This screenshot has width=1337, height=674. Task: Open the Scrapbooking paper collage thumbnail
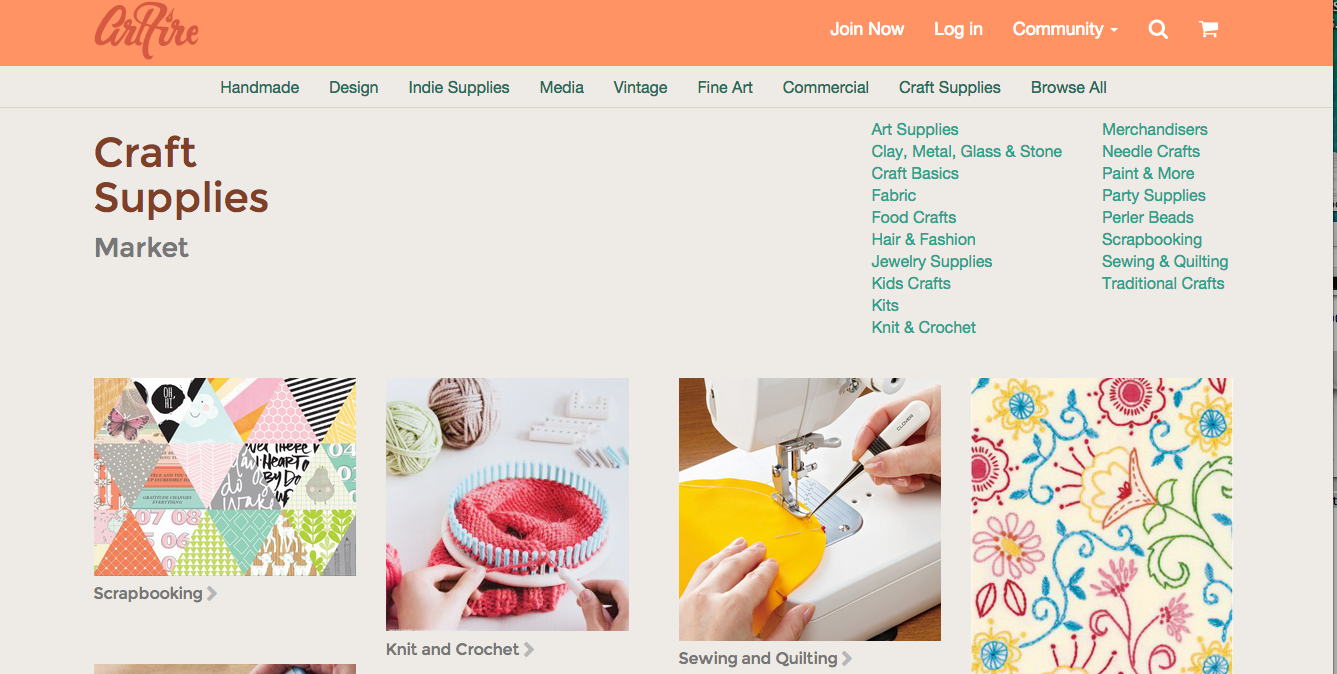pos(225,477)
